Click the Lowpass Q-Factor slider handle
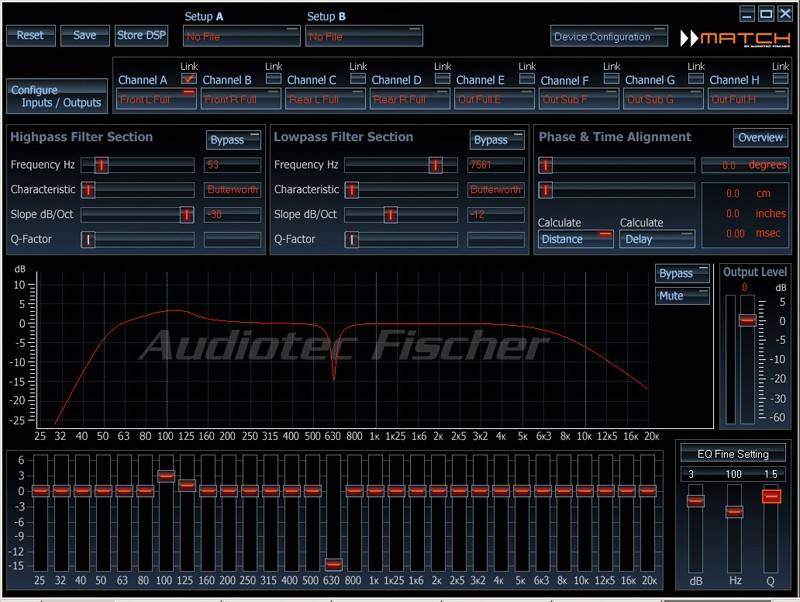The height and width of the screenshot is (602, 800). [x=352, y=239]
